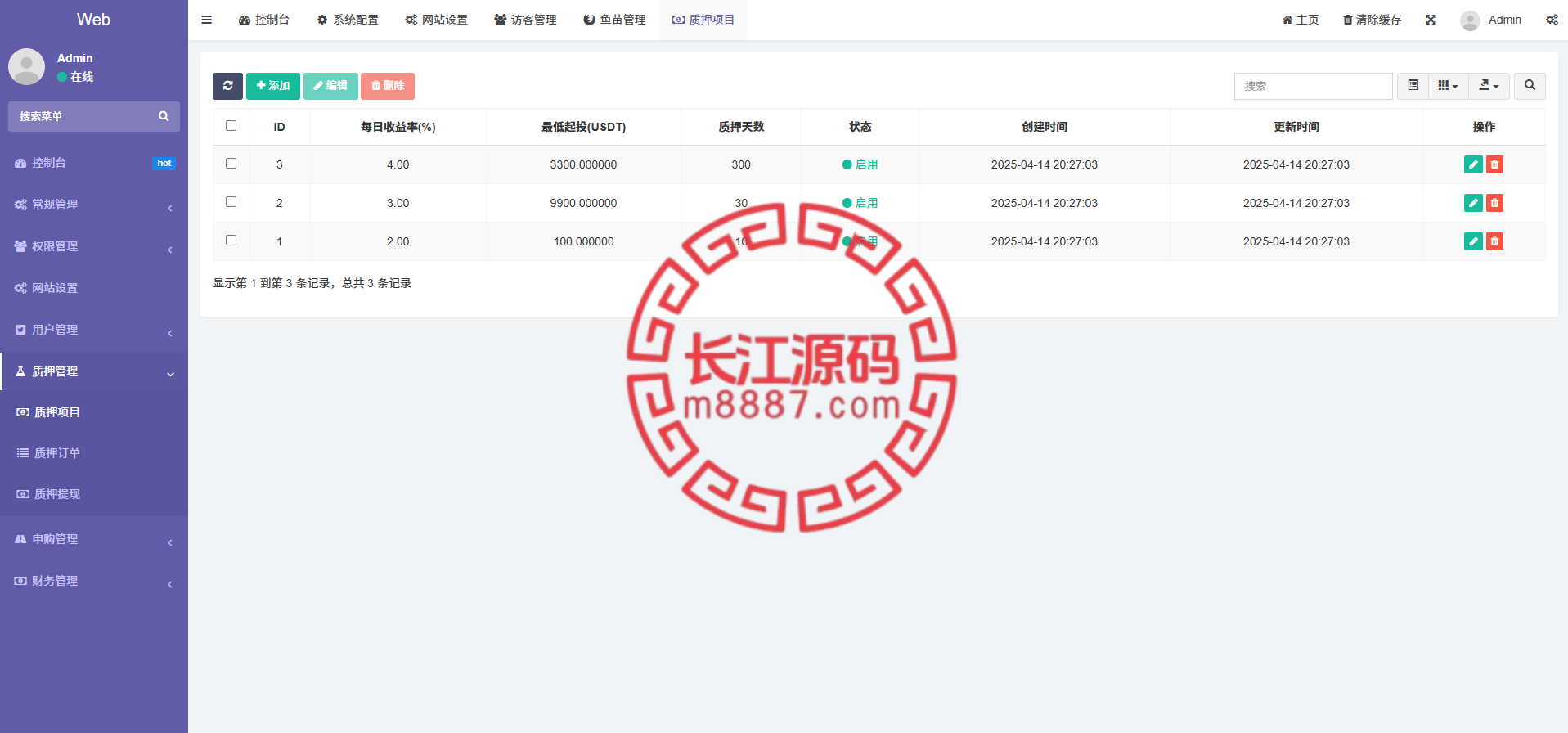Delete the row with ID 3
The height and width of the screenshot is (733, 1568).
click(1494, 164)
